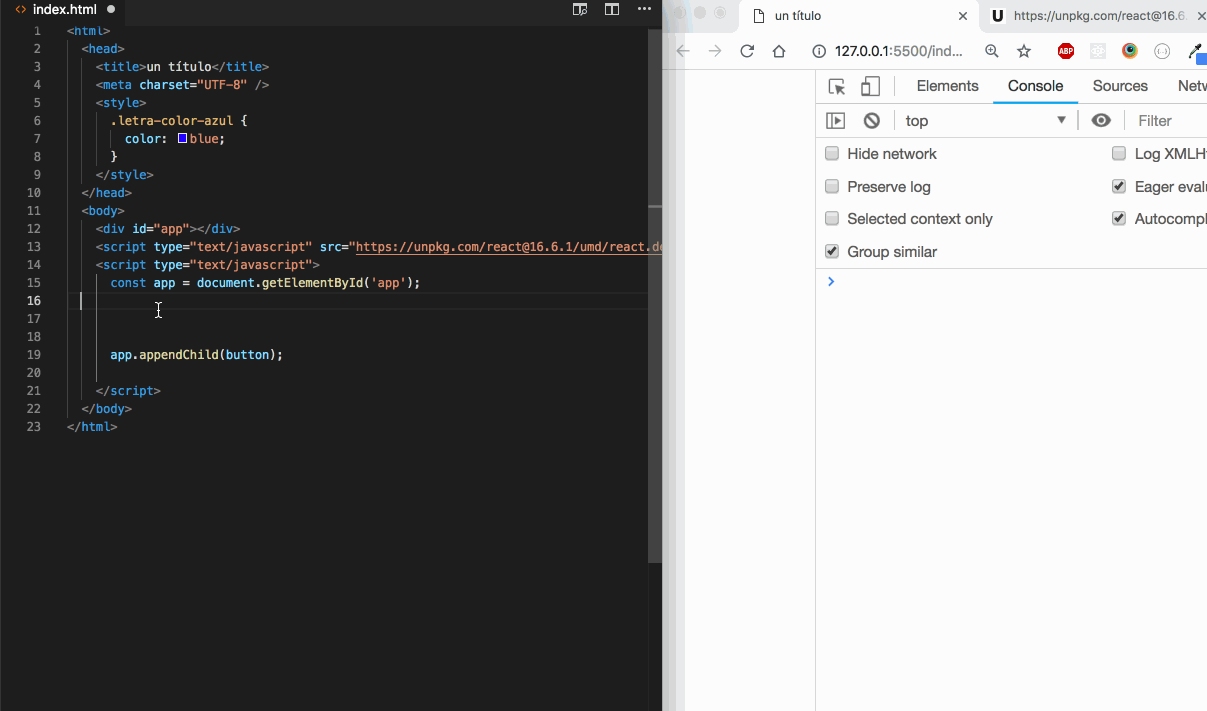Image resolution: width=1207 pixels, height=711 pixels.
Task: Disable Eager evaluation checkbox
Action: point(1119,186)
